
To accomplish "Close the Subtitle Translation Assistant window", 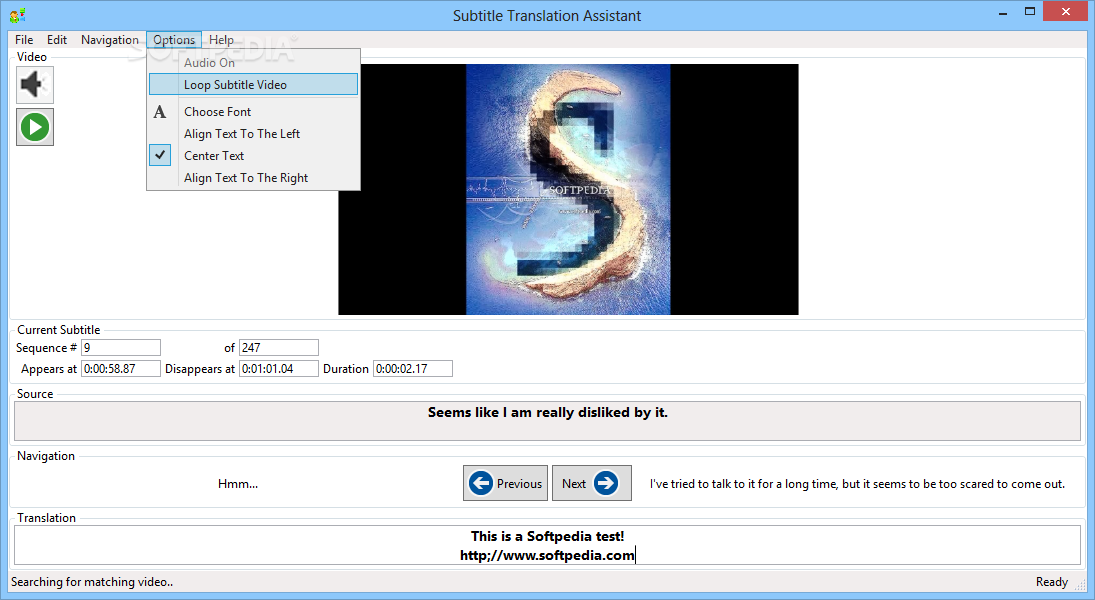I will pyautogui.click(x=1066, y=12).
